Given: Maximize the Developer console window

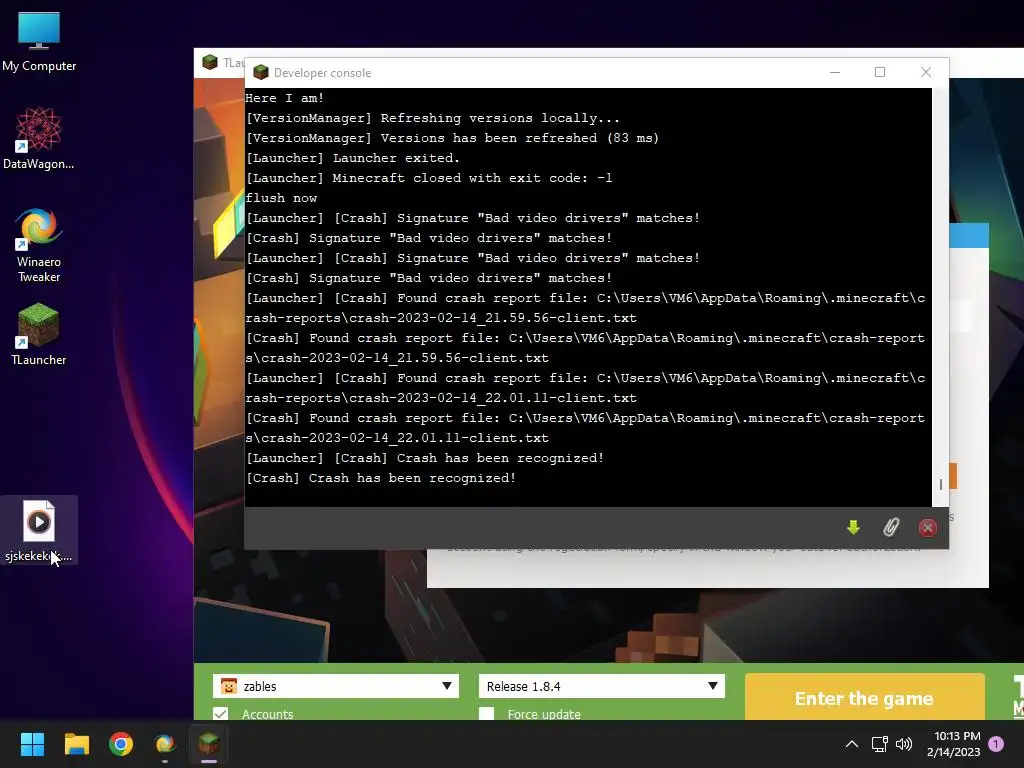Looking at the screenshot, I should click(880, 72).
